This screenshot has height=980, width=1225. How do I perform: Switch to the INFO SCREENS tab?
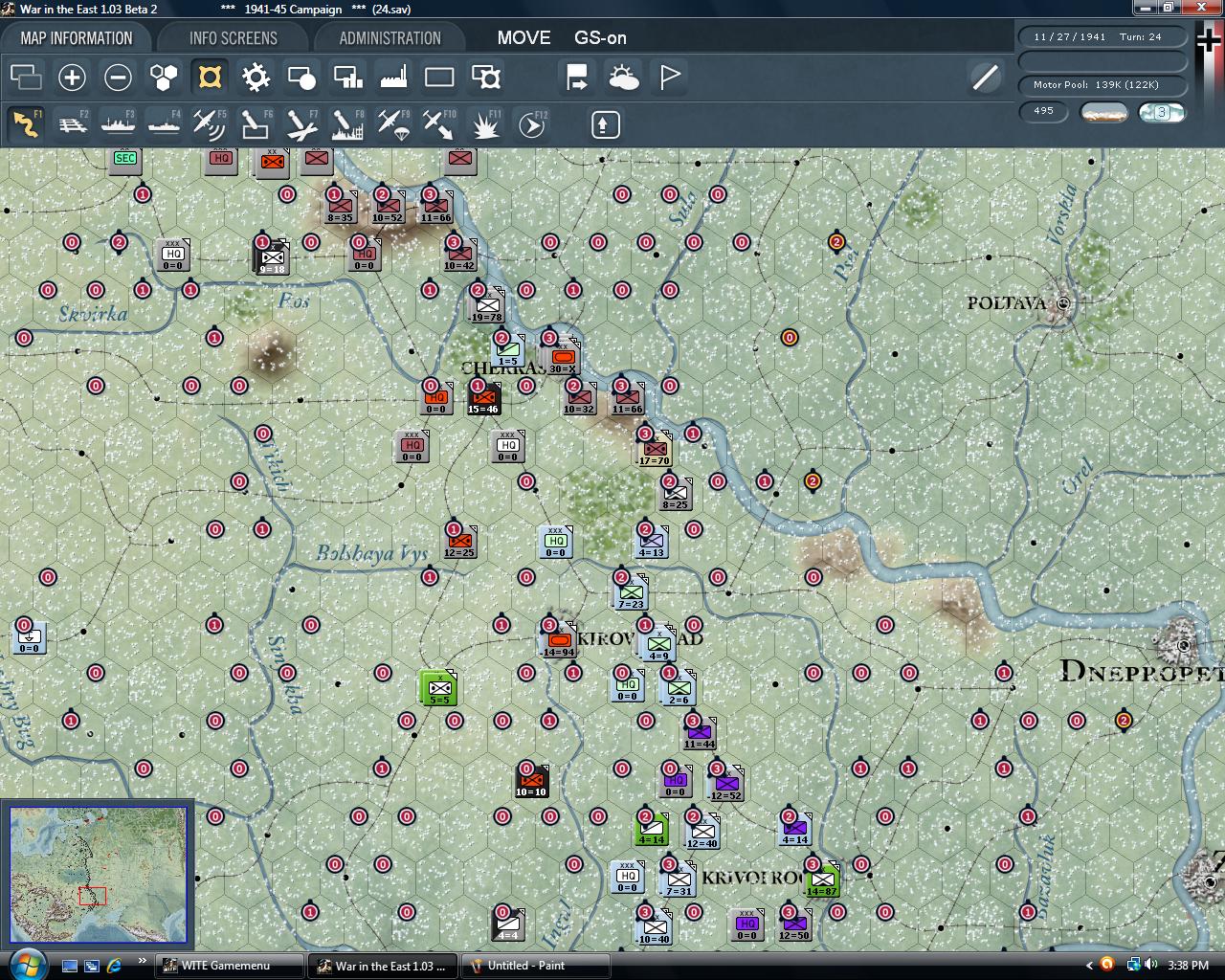[x=234, y=38]
